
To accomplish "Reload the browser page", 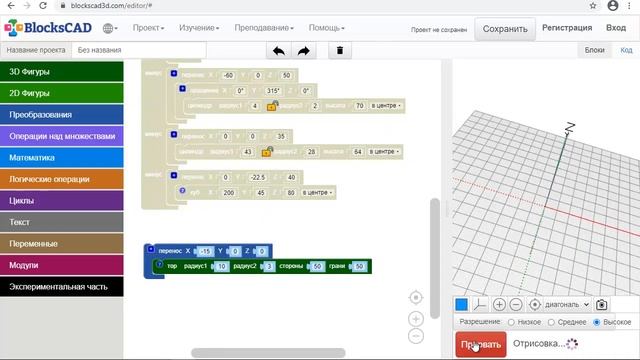I will coord(43,6).
